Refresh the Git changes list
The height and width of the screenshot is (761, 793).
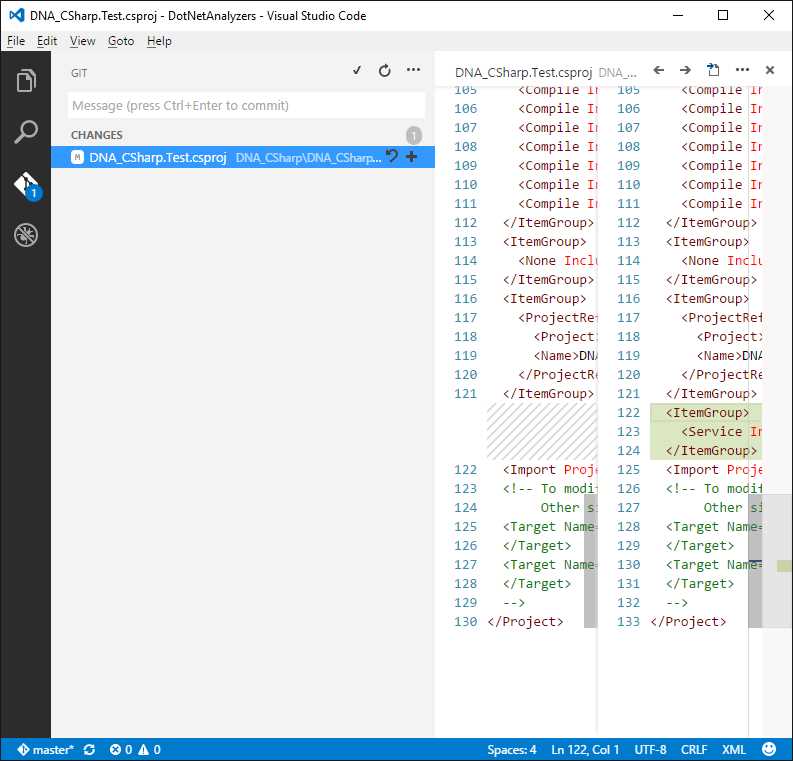[x=385, y=70]
